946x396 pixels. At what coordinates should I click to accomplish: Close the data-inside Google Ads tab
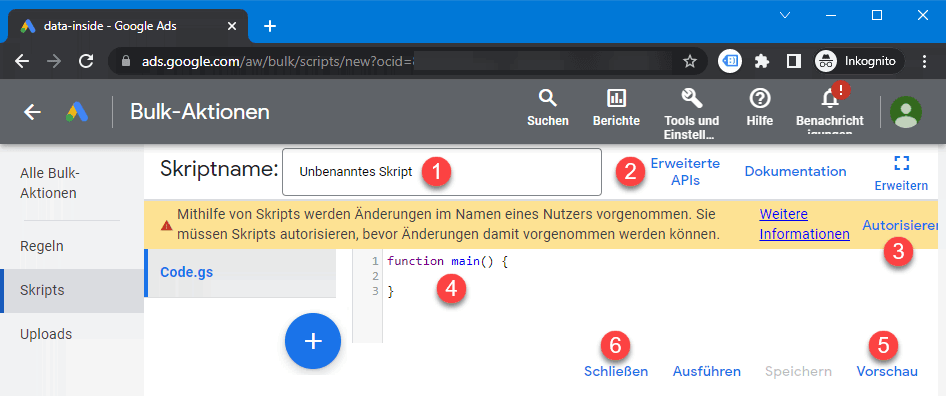(x=232, y=26)
